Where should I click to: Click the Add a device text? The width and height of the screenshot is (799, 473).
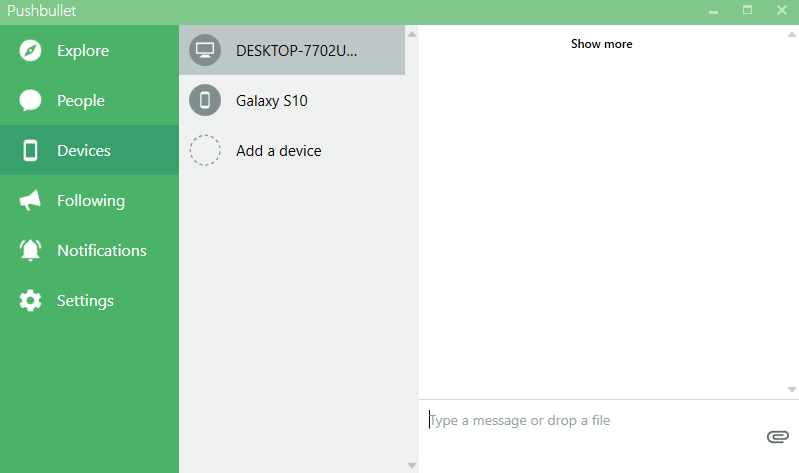click(279, 150)
